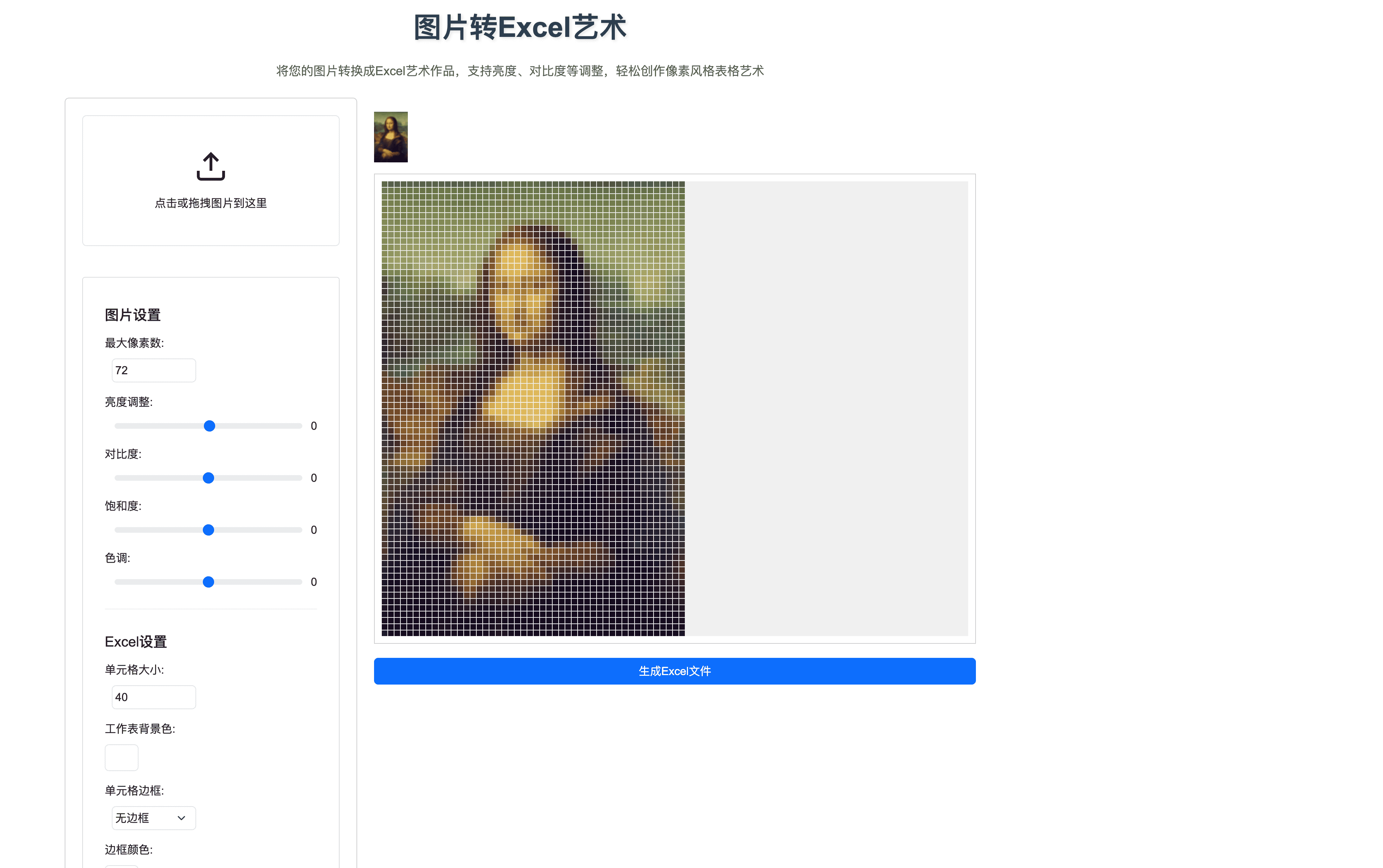Open the 单元格边框 dropdown showing 无边框

coord(153,818)
